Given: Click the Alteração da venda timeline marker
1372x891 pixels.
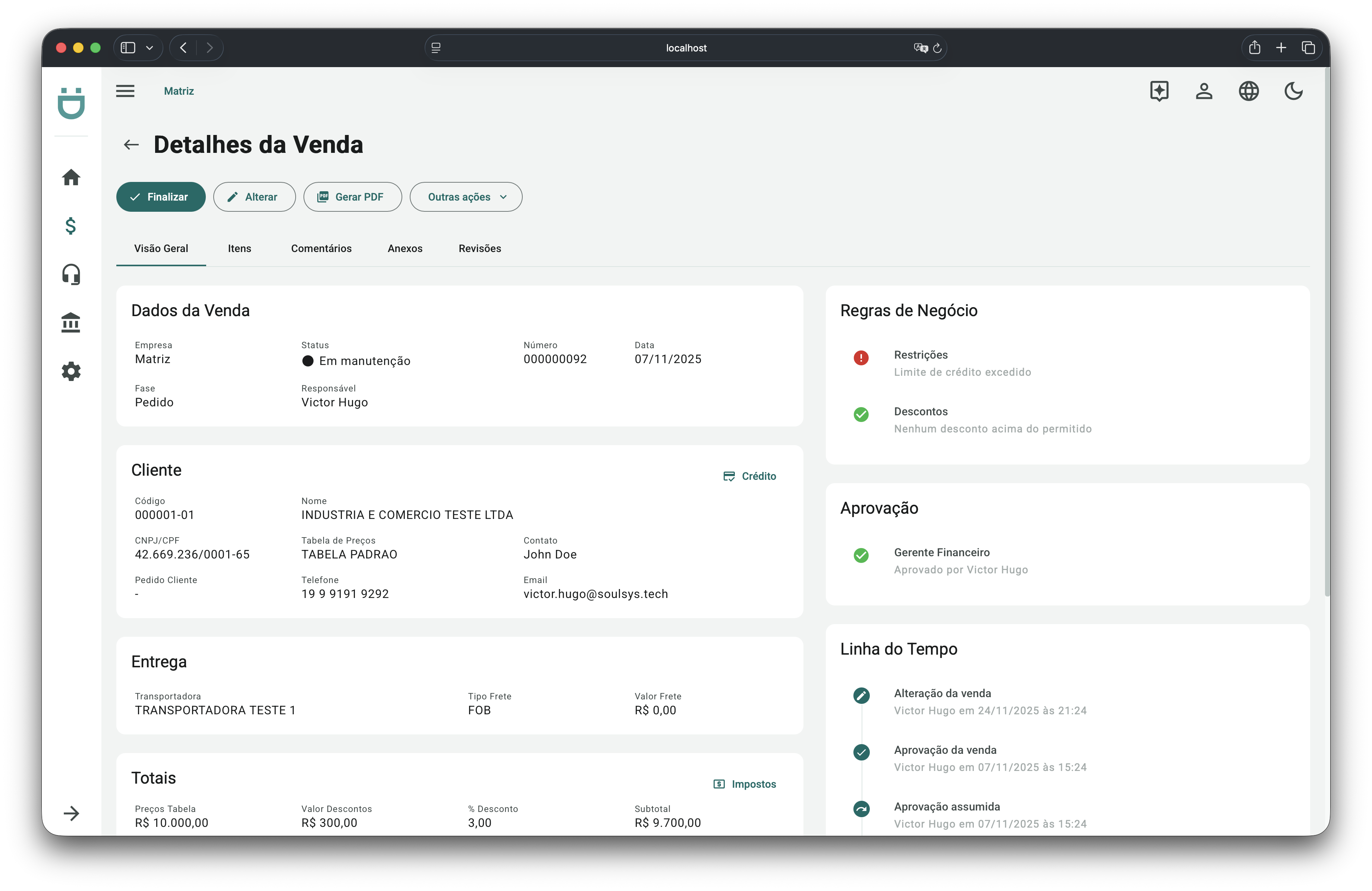Looking at the screenshot, I should tap(861, 696).
